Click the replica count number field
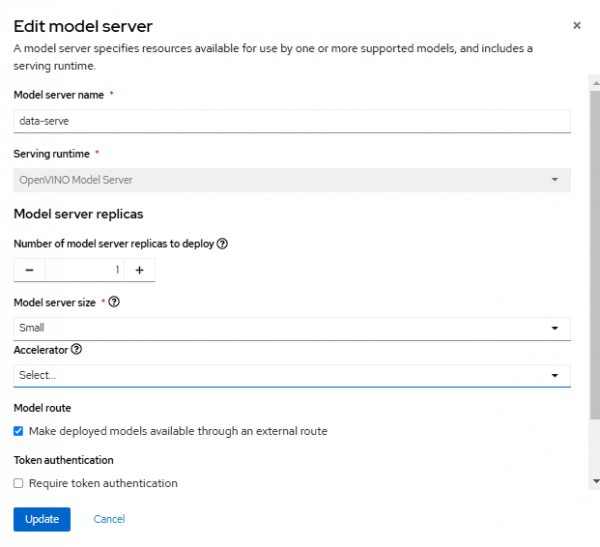This screenshot has height=547, width=600. click(84, 270)
